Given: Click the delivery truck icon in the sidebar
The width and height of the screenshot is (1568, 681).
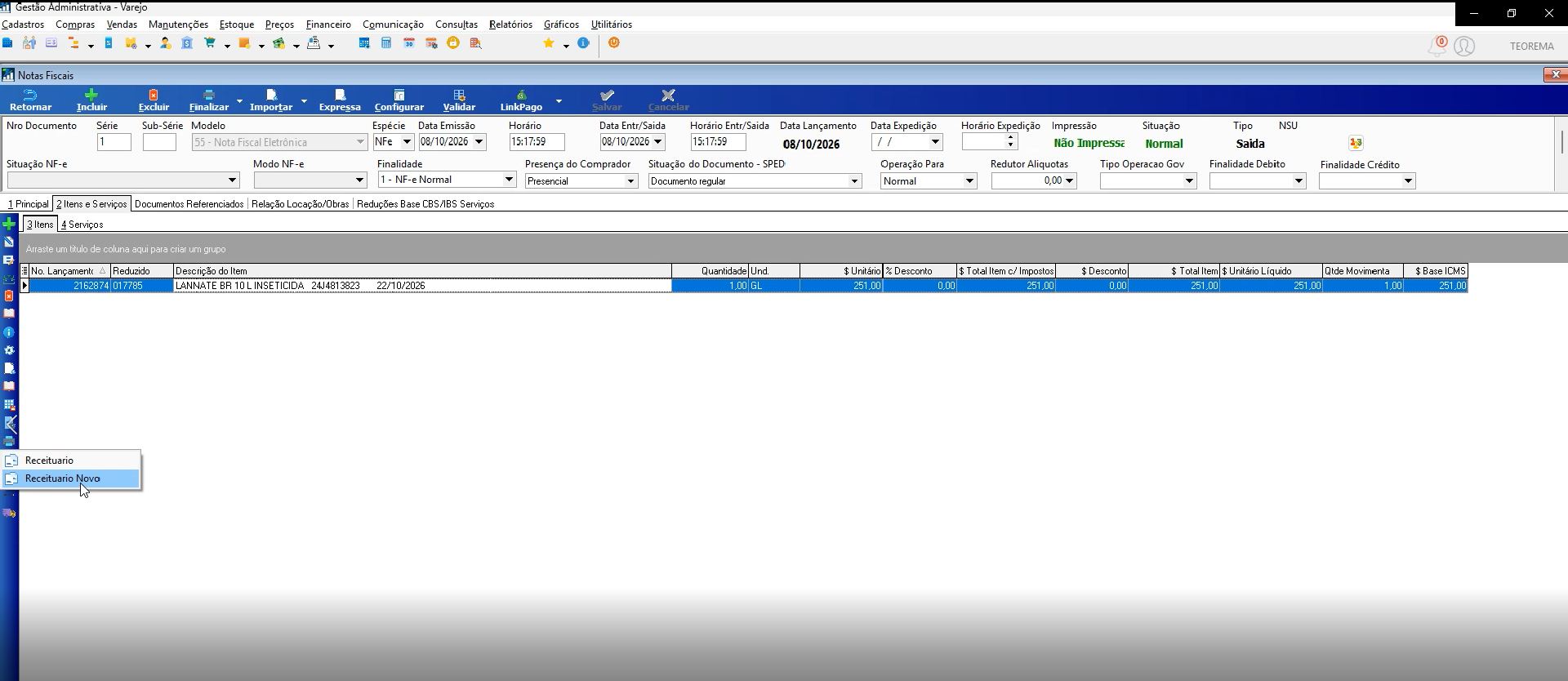Looking at the screenshot, I should coord(9,514).
